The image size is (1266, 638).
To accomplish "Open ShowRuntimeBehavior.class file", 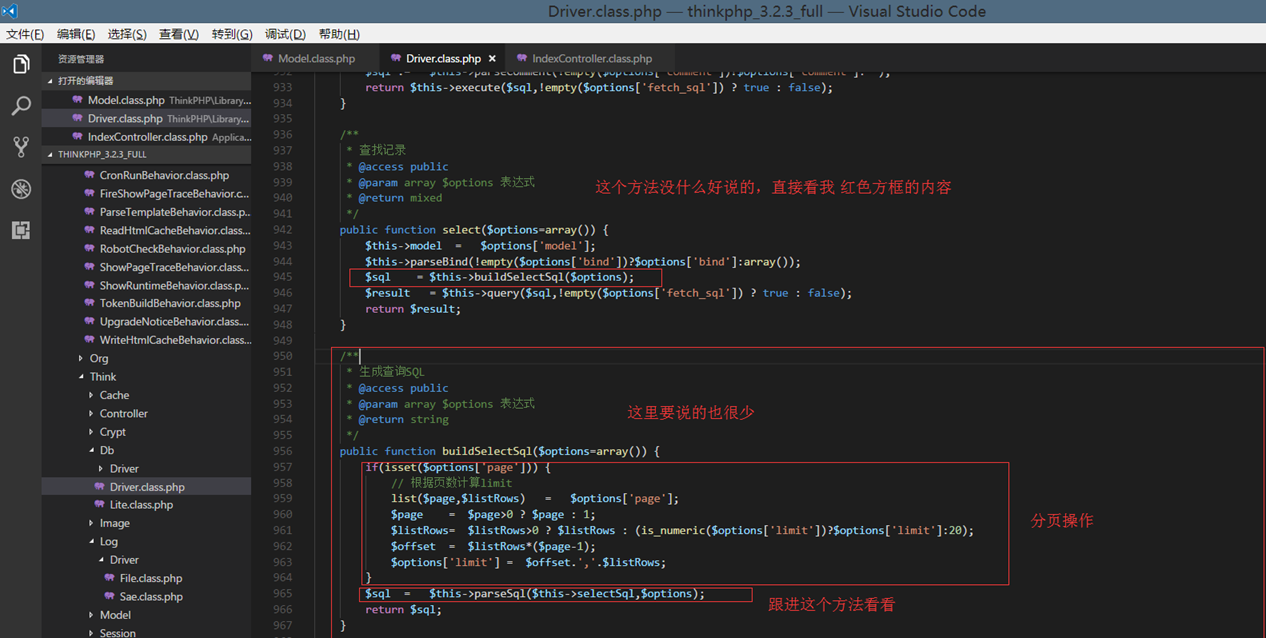I will [174, 285].
